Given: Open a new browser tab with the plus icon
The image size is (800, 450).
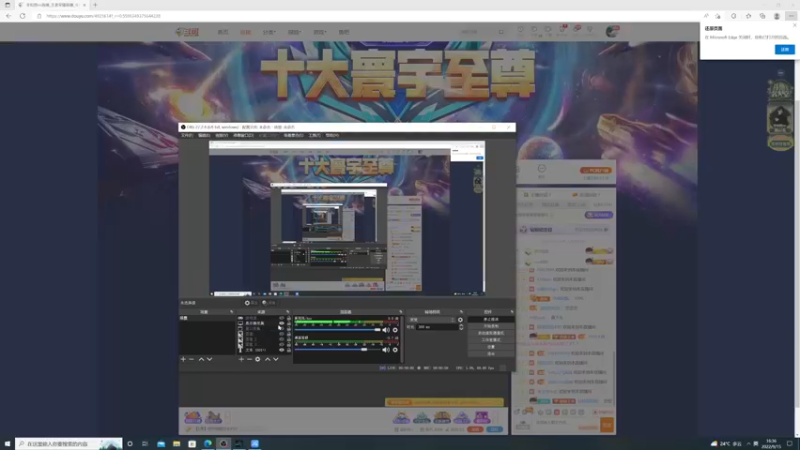Looking at the screenshot, I should point(95,5).
